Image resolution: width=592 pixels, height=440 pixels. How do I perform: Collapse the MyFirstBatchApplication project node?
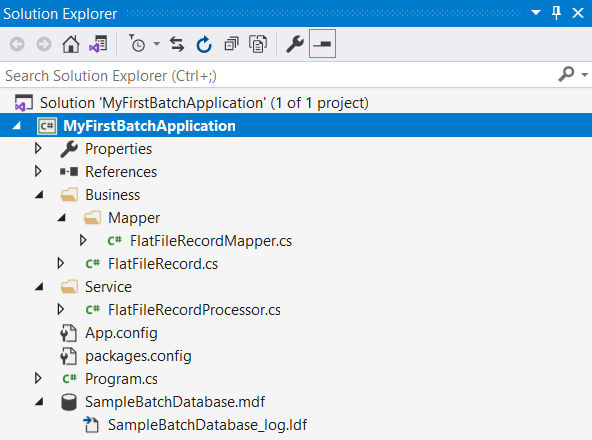click(17, 126)
